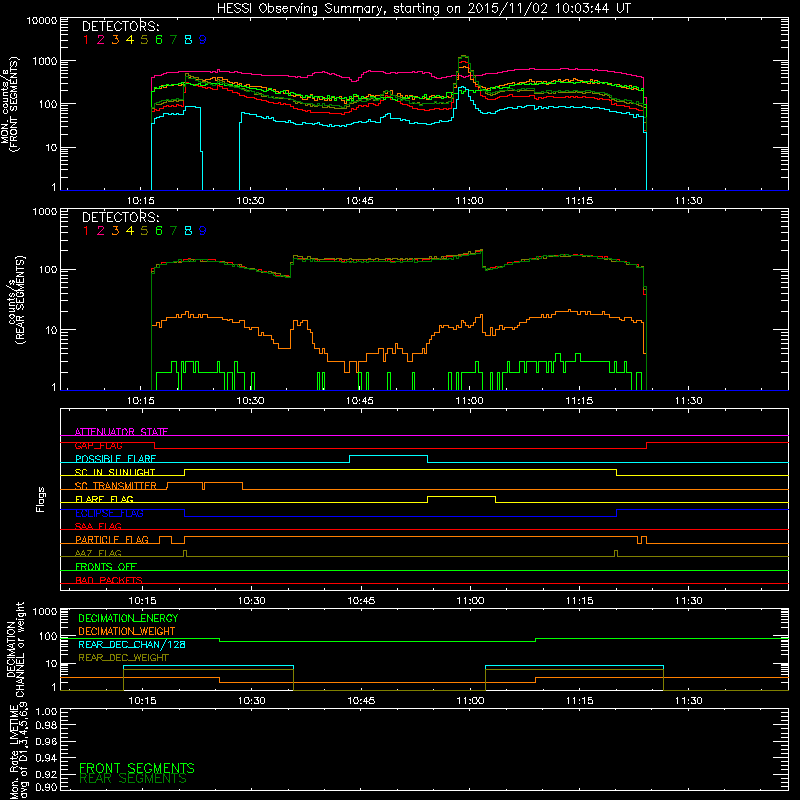800x800 pixels.
Task: Click 0.98 y-axis value on livetime plot
Action: click(x=46, y=725)
